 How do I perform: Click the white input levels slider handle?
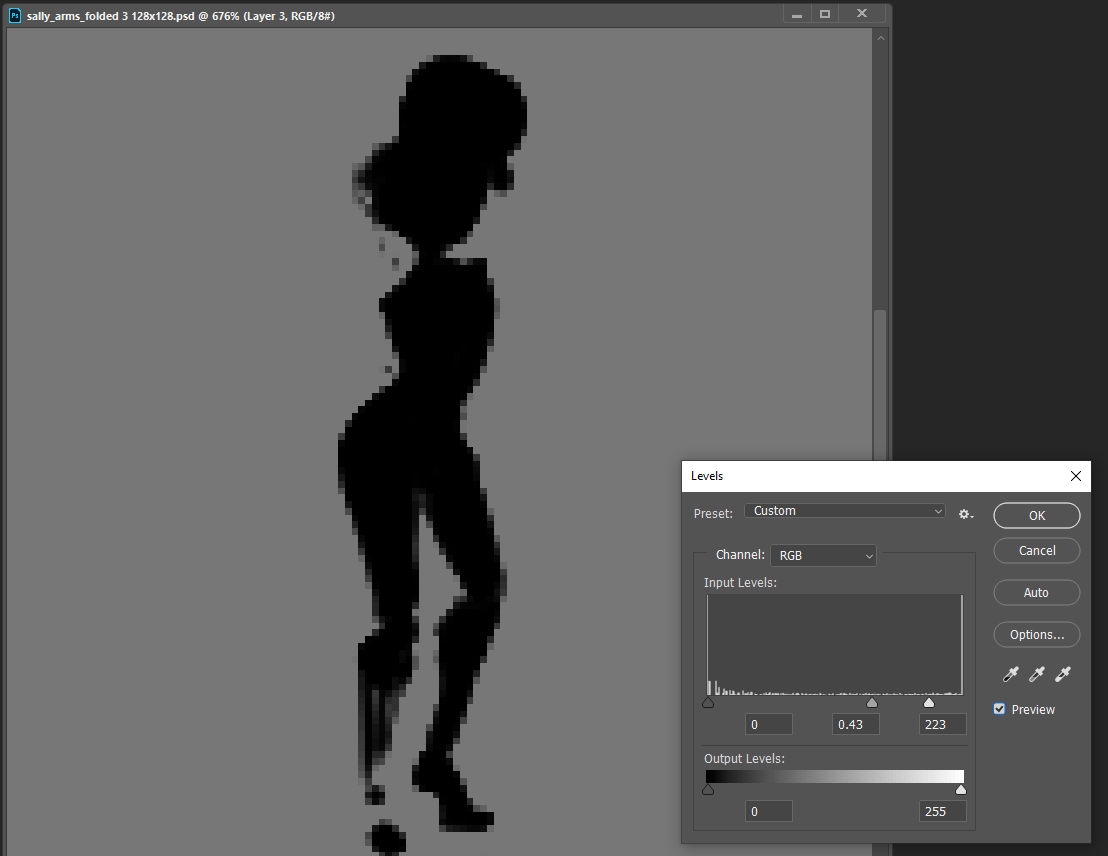pyautogui.click(x=929, y=703)
